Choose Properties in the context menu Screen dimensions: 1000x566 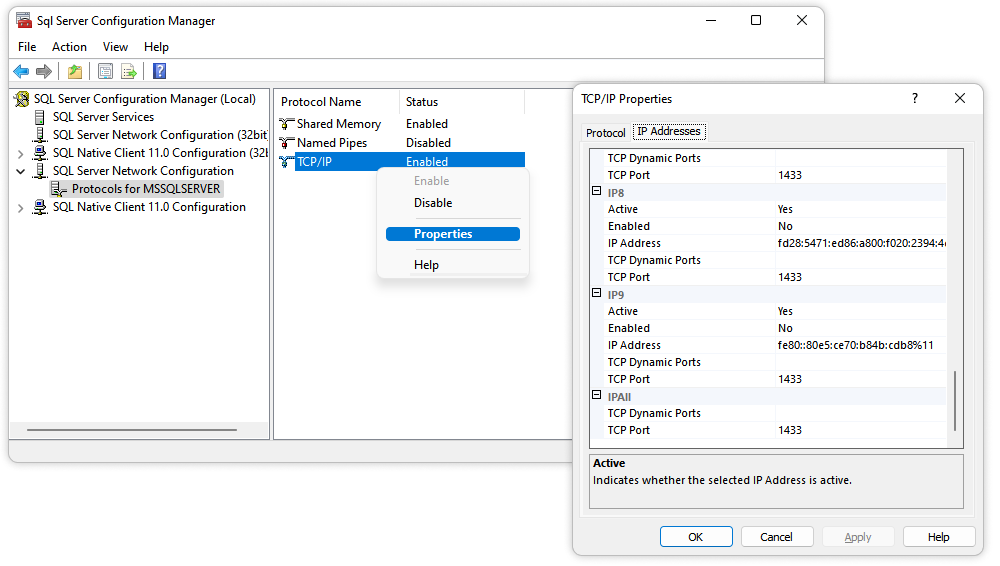point(453,234)
